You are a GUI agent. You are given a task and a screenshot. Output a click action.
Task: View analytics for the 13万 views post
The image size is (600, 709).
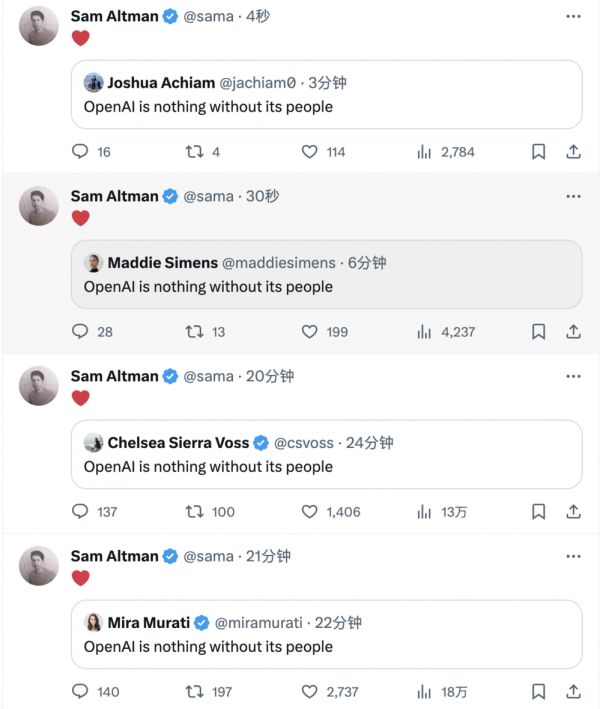click(x=441, y=512)
